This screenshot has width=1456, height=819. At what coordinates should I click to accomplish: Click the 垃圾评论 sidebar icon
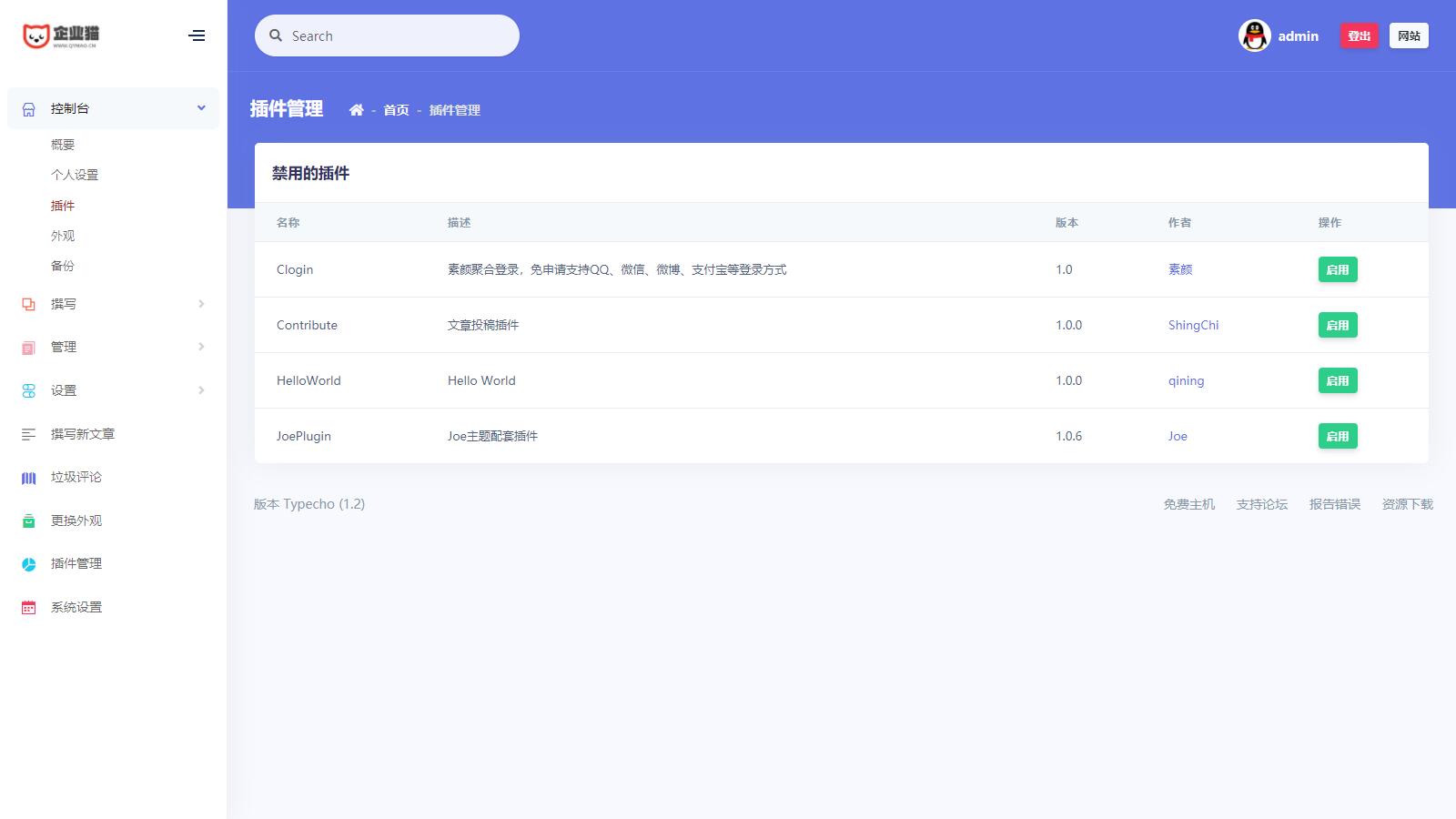29,478
